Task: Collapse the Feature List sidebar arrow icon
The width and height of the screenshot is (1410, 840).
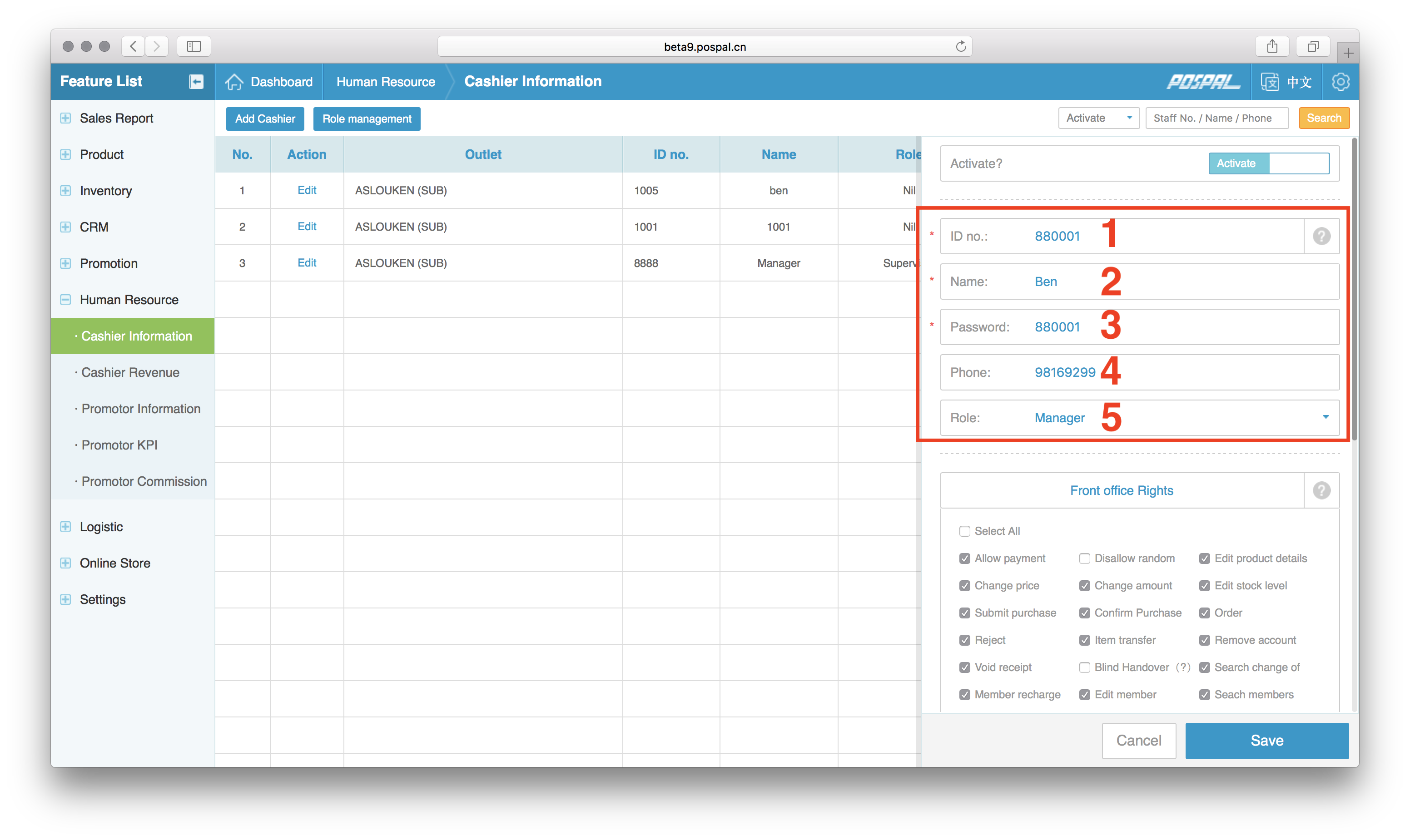Action: tap(196, 82)
